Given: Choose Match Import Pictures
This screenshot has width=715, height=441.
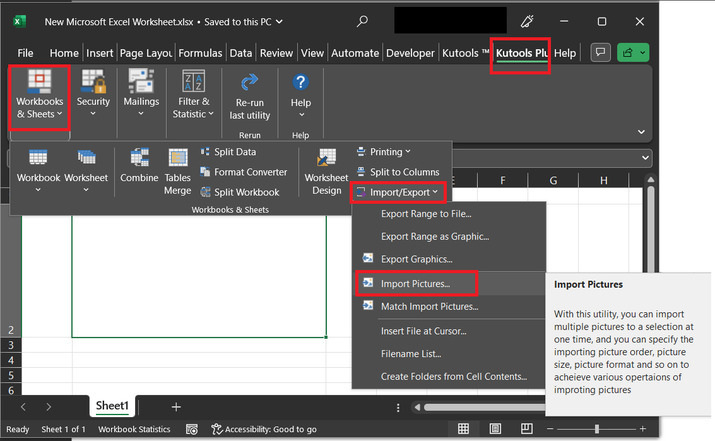Looking at the screenshot, I should [x=449, y=306].
